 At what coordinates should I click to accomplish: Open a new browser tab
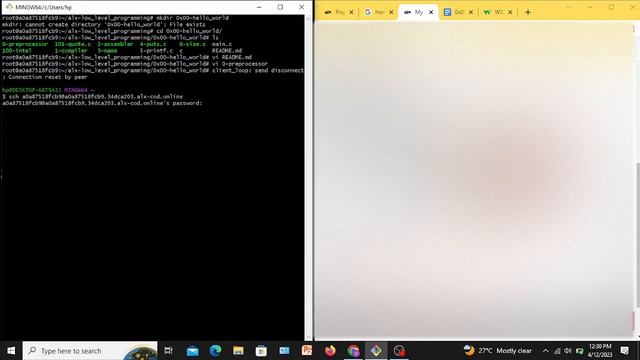point(528,12)
